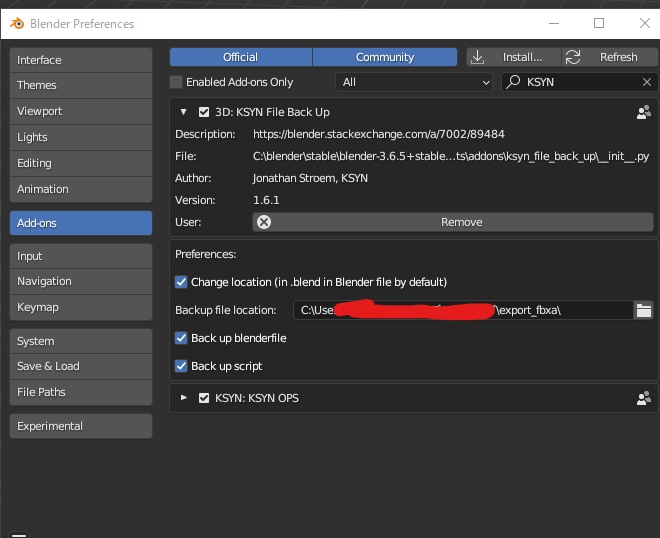This screenshot has height=538, width=660.
Task: Expand KSYN OPS add-on details
Action: (184, 398)
